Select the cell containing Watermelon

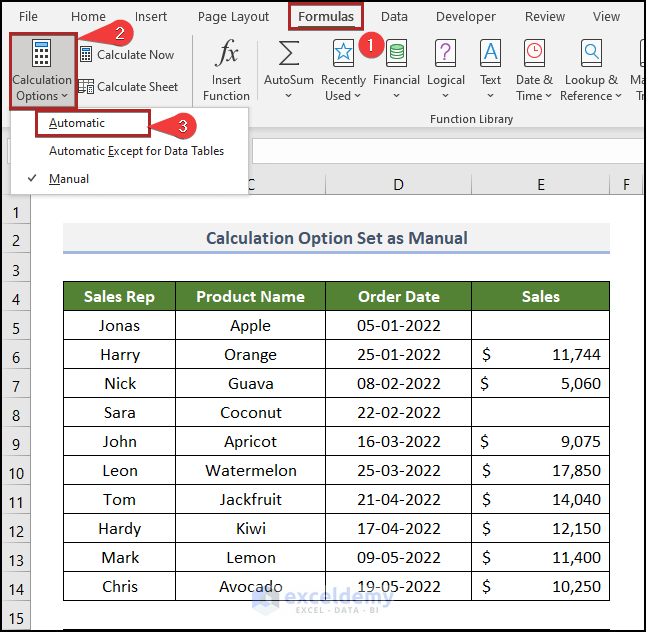[x=250, y=470]
